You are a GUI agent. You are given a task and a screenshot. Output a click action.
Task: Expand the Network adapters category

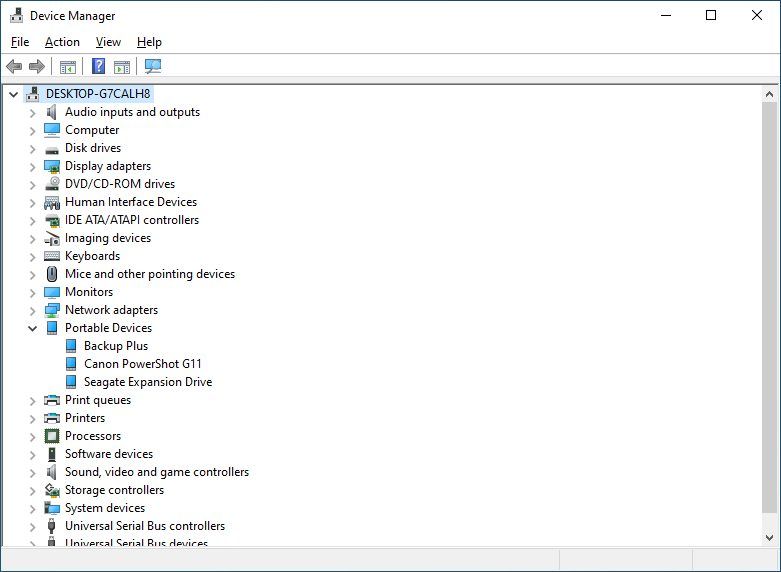coord(32,310)
